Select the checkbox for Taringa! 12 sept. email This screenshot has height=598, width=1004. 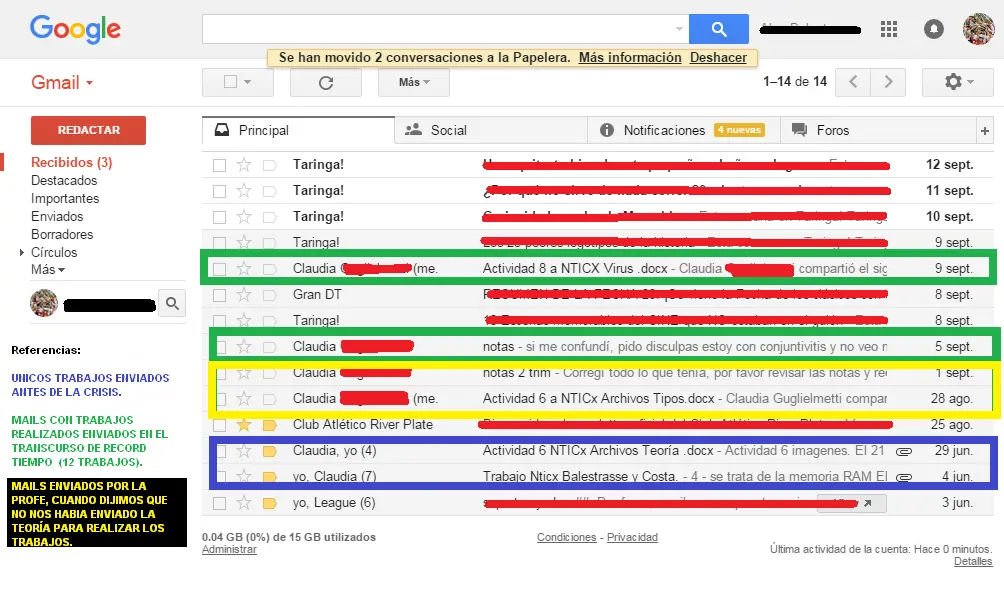220,165
